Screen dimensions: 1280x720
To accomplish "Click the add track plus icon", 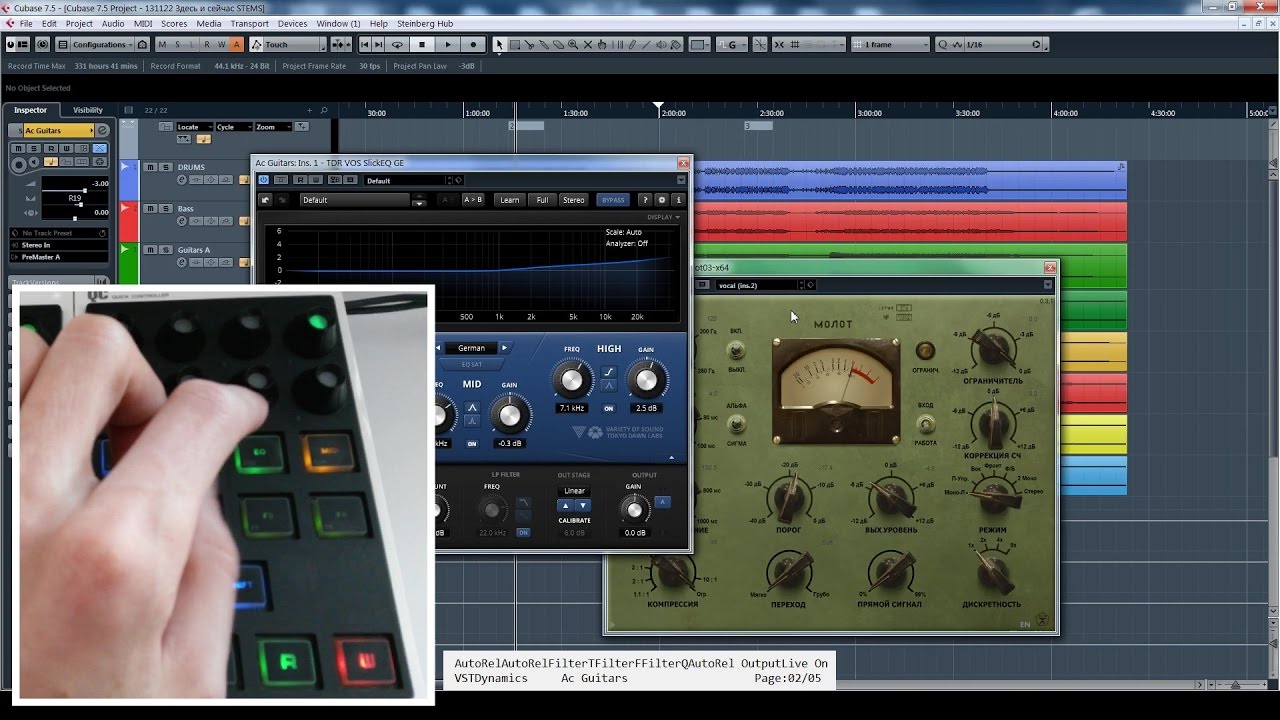I will tap(309, 110).
